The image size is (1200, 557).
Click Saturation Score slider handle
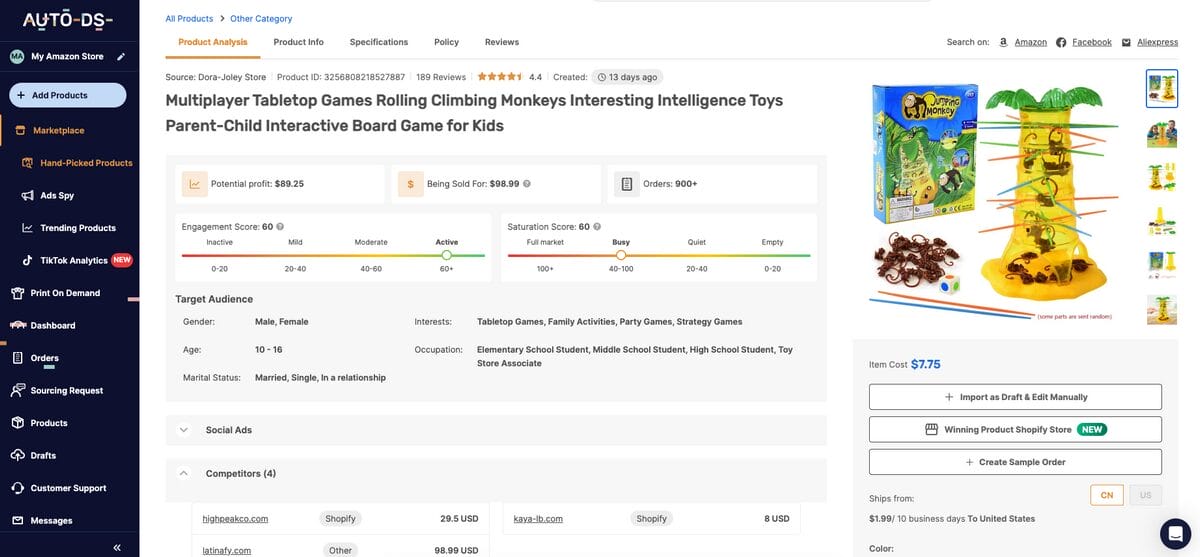click(x=621, y=255)
